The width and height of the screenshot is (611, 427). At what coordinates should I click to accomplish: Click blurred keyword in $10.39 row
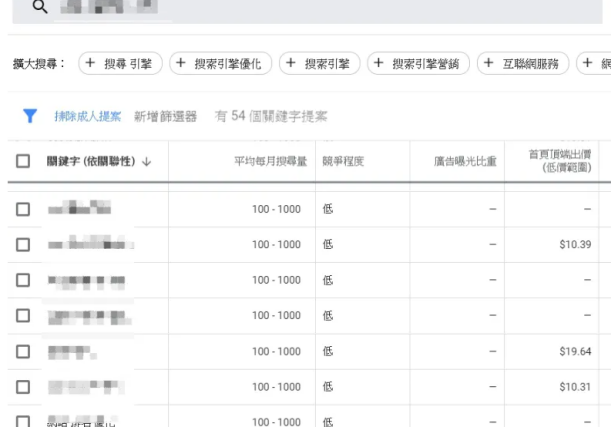pos(91,242)
